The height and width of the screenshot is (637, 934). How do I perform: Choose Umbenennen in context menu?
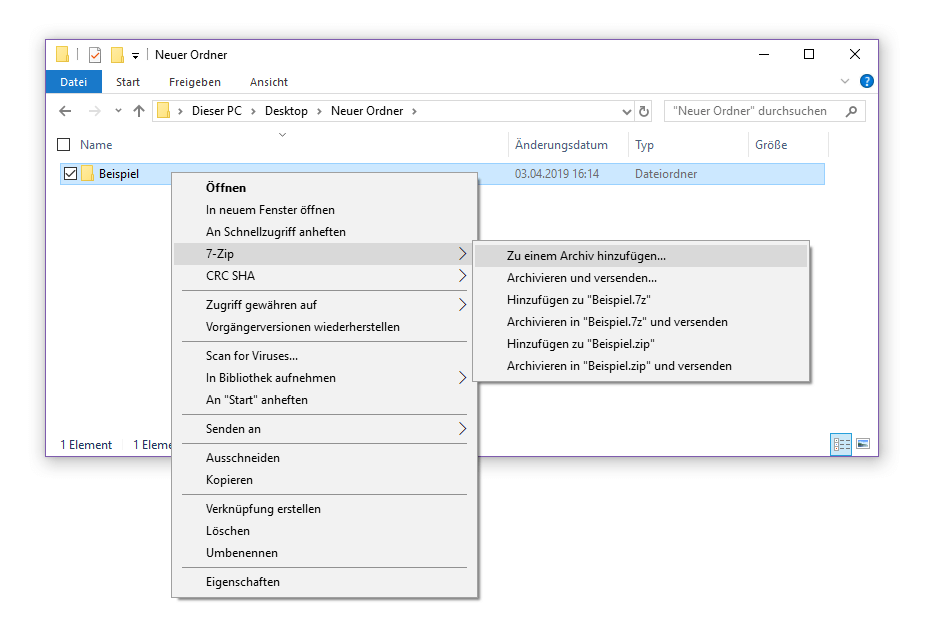click(x=325, y=553)
